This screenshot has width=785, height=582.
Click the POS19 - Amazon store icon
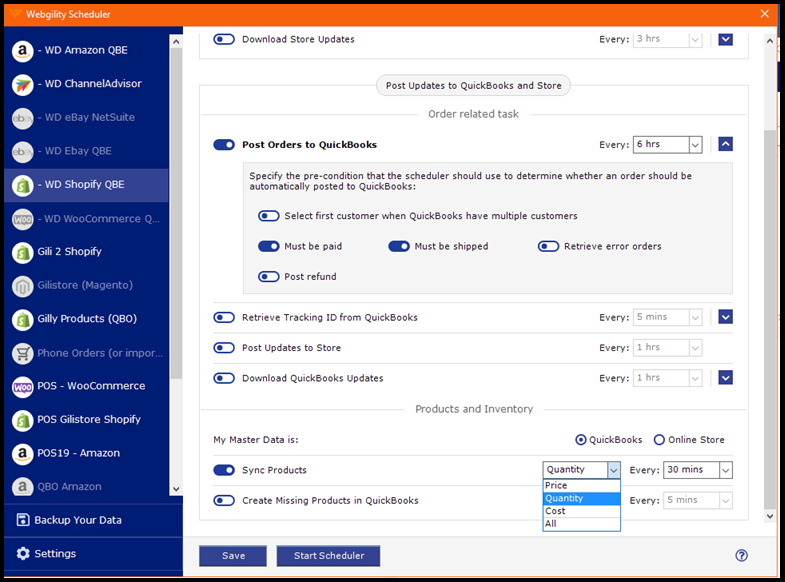22,454
